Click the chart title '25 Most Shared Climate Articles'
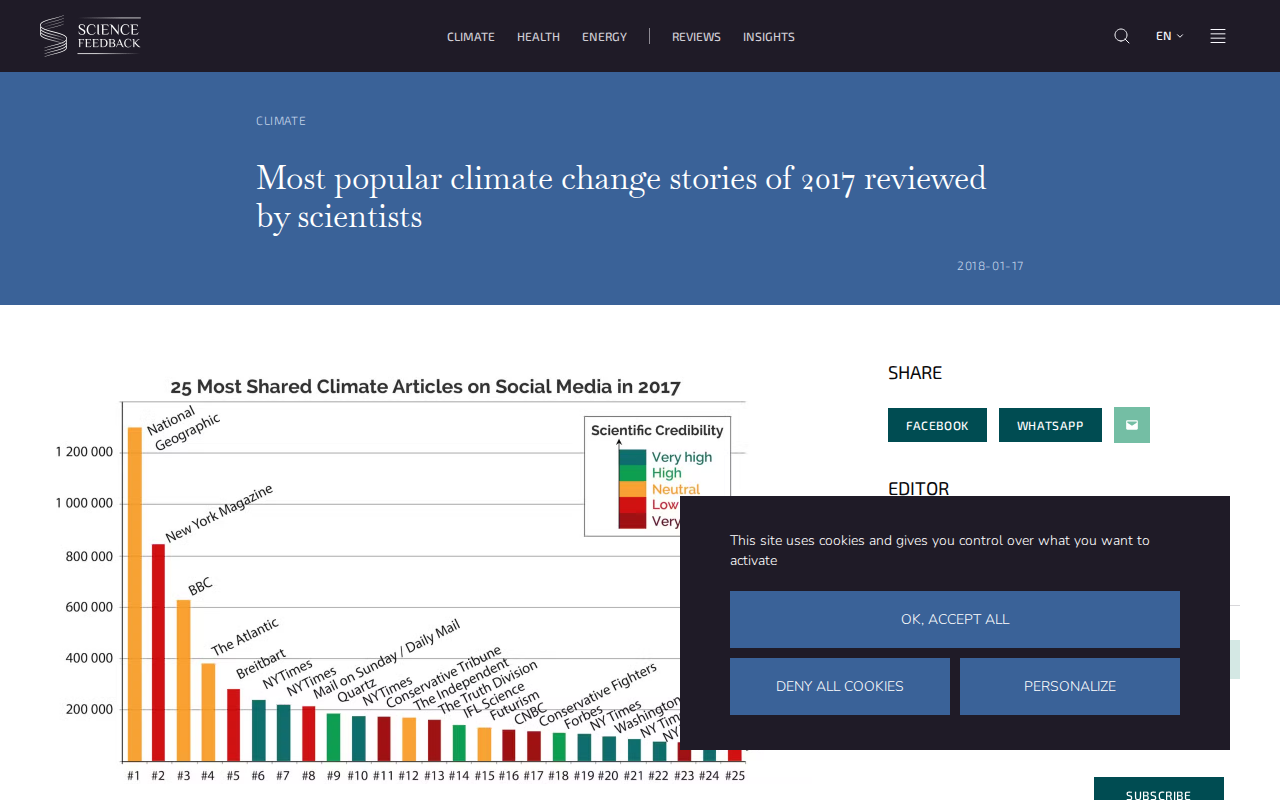The image size is (1280, 800). [x=425, y=387]
